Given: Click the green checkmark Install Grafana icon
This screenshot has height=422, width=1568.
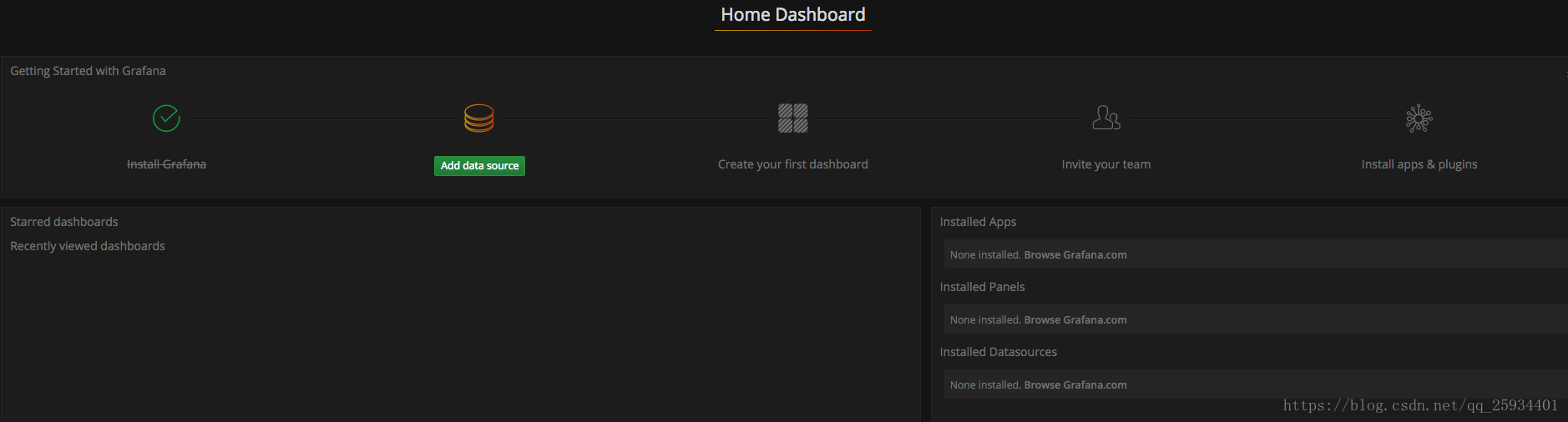Looking at the screenshot, I should tap(166, 118).
